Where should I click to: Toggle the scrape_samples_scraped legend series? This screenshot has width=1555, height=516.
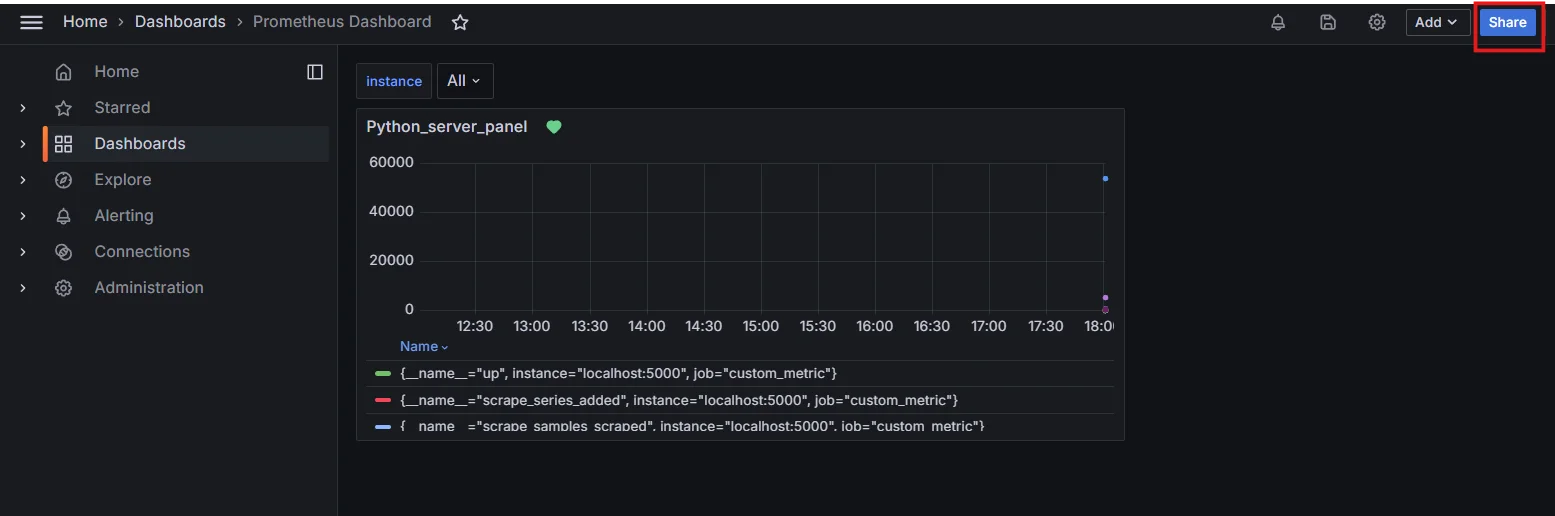coord(692,427)
